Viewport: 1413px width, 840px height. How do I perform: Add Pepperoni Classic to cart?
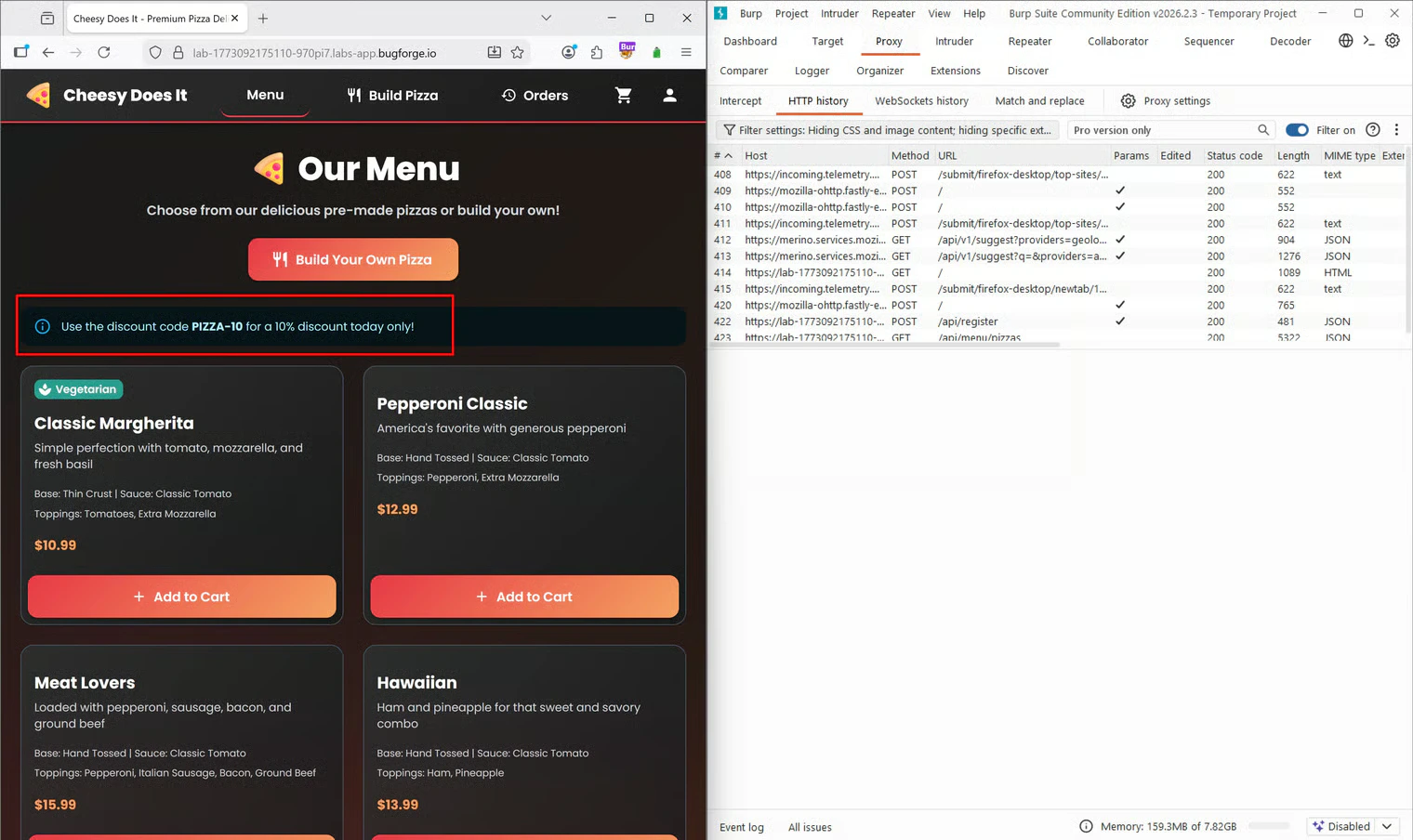coord(524,597)
